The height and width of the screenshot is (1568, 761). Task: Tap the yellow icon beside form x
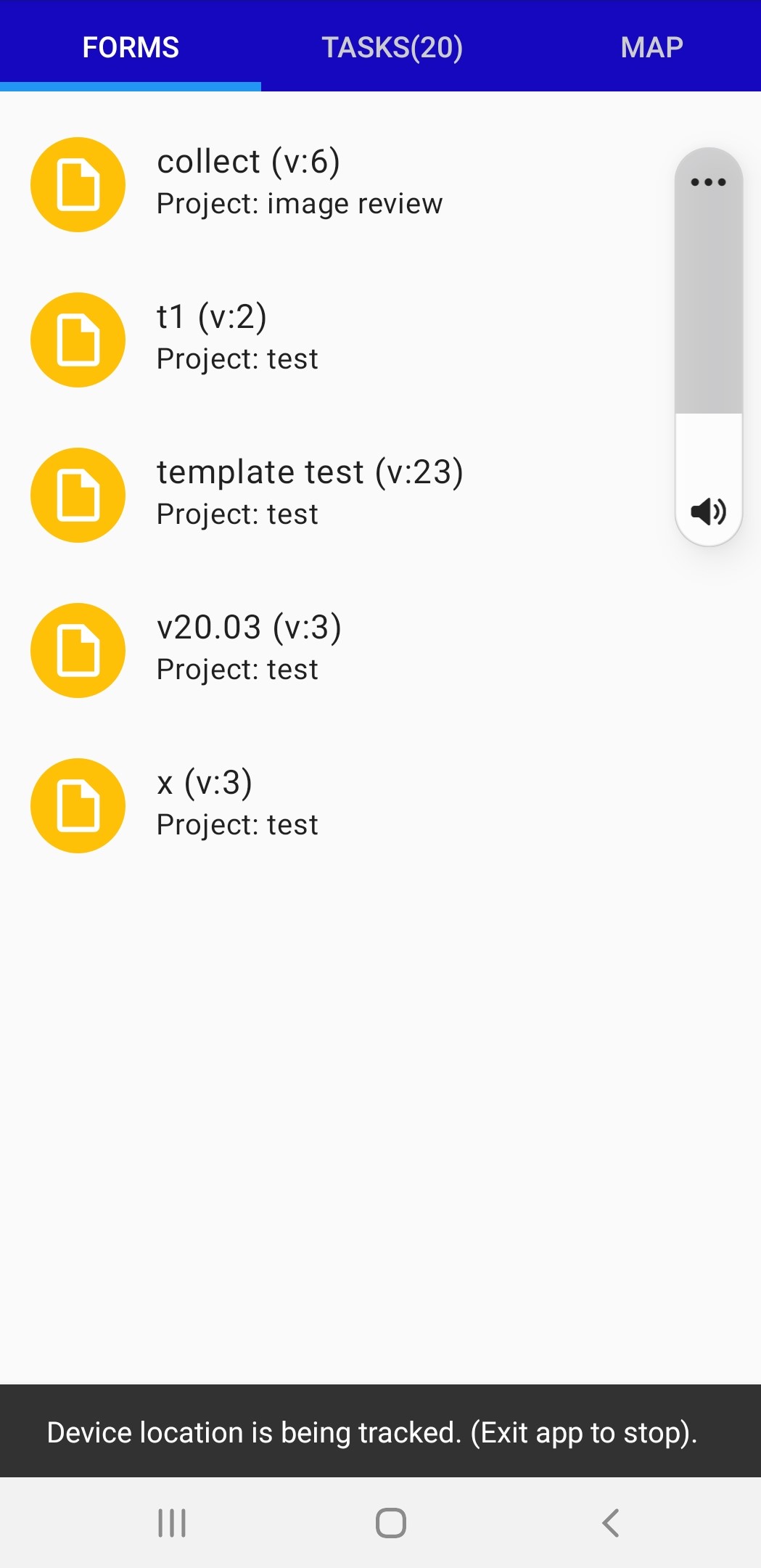(78, 805)
